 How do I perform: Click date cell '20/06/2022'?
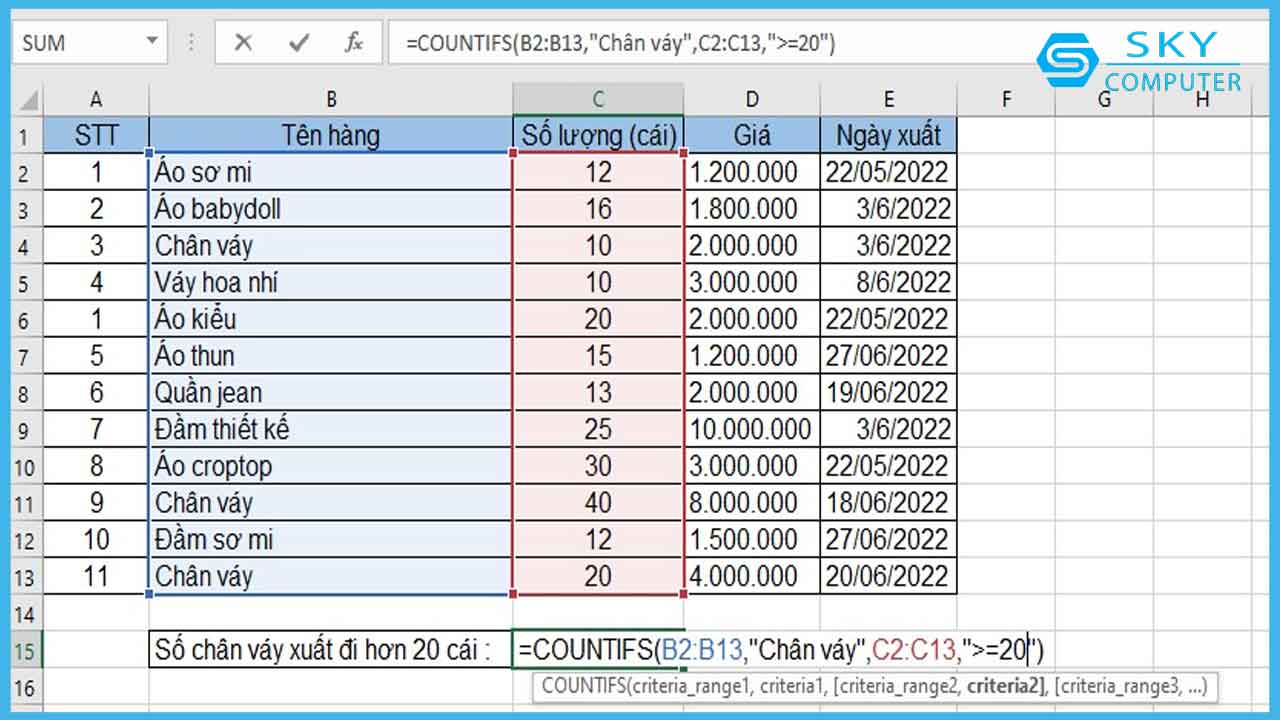click(888, 576)
